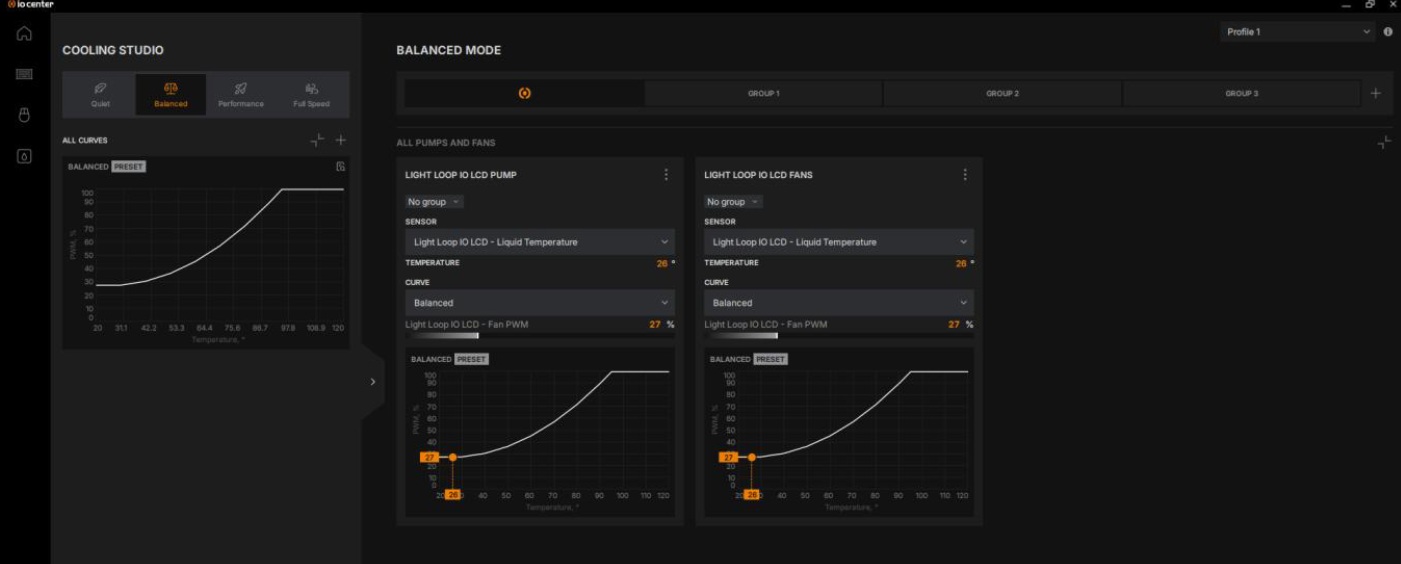Add a new group with the plus icon

(x=1376, y=93)
